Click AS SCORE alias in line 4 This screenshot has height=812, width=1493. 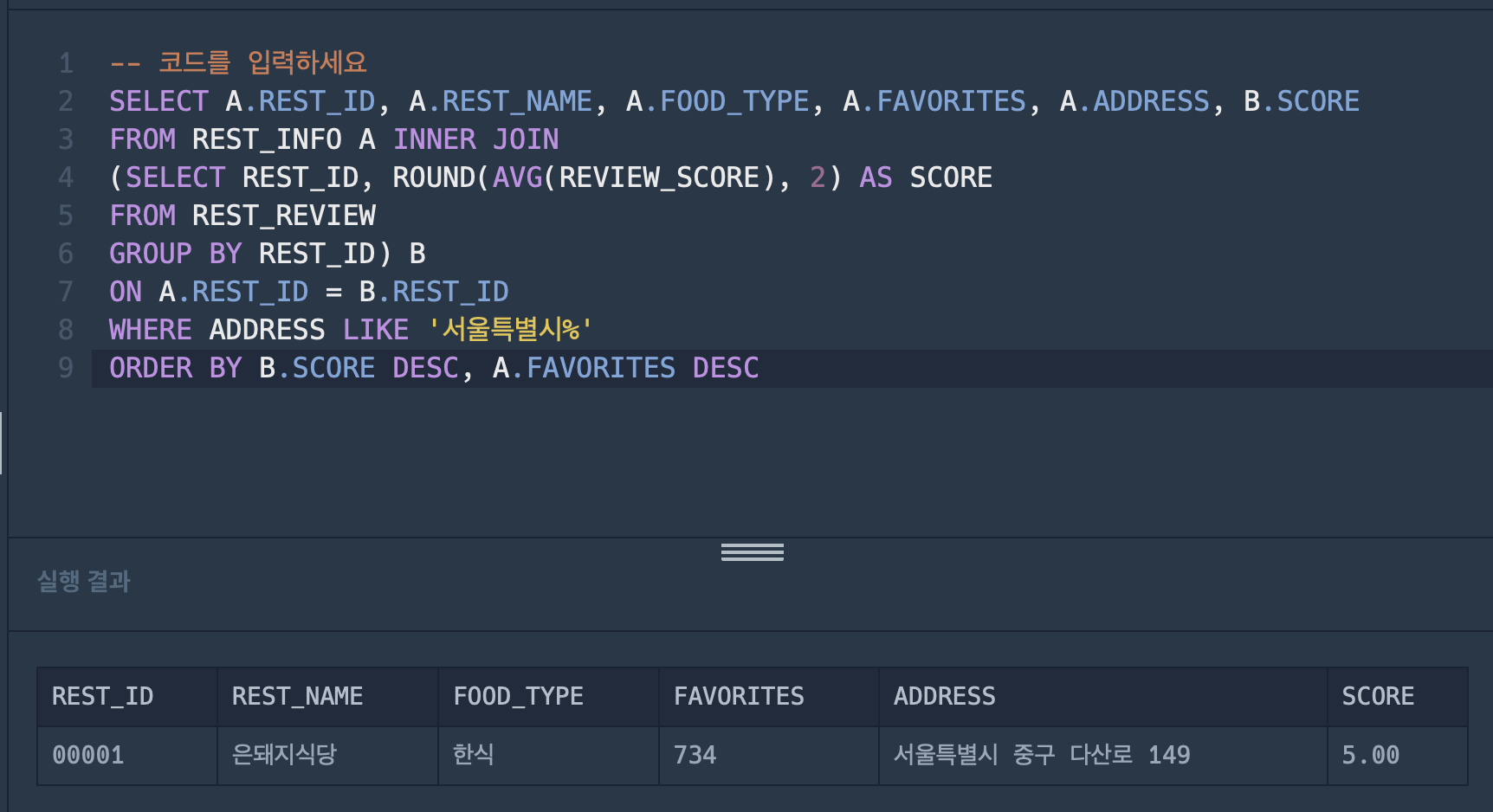(926, 177)
